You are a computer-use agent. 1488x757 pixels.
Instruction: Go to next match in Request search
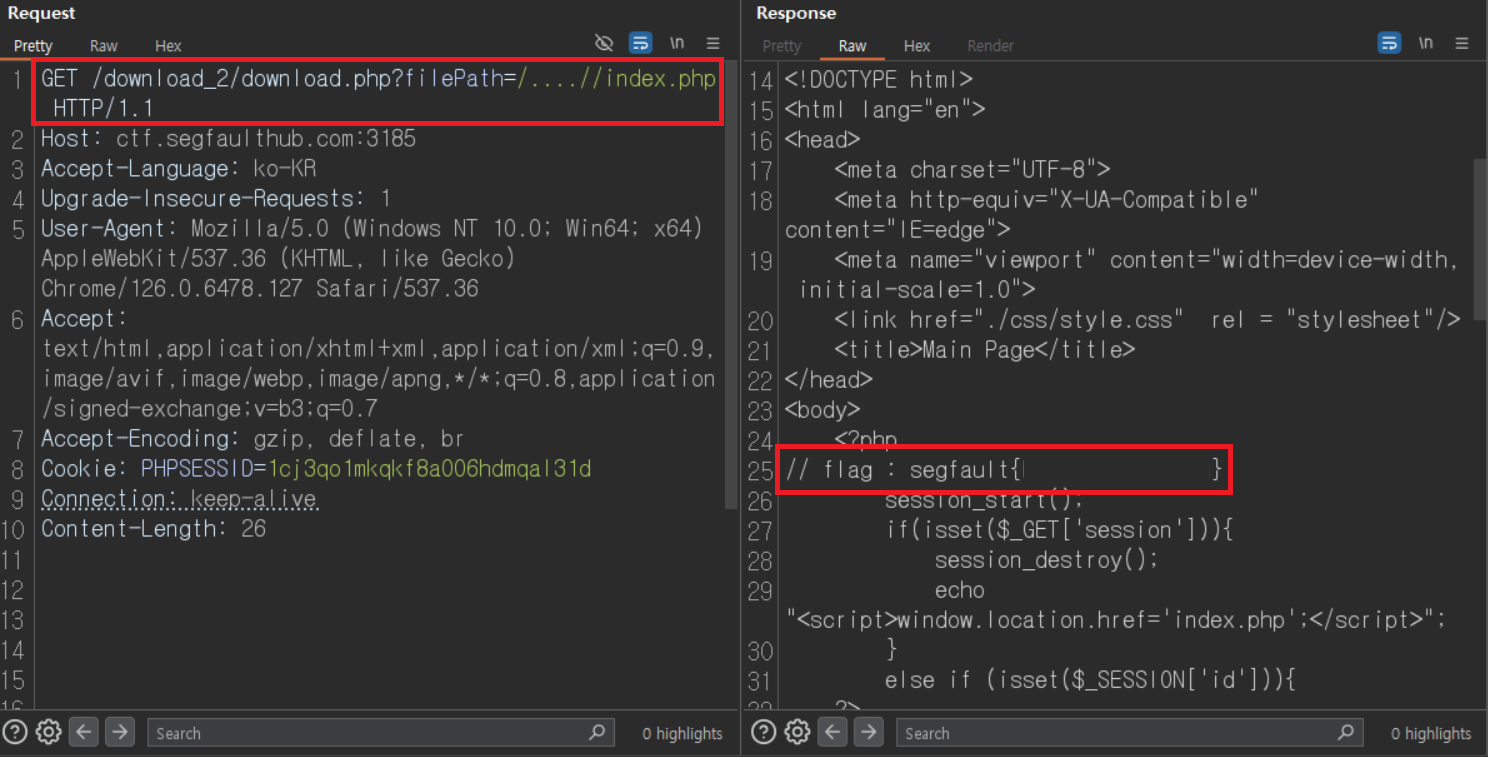click(x=120, y=732)
